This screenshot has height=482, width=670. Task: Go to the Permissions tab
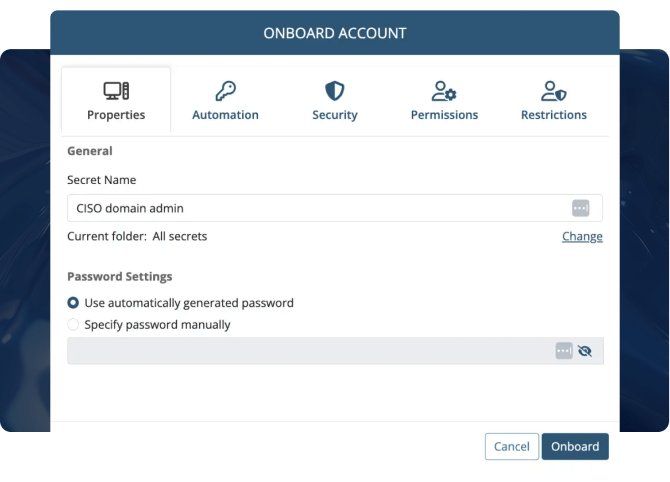[444, 100]
